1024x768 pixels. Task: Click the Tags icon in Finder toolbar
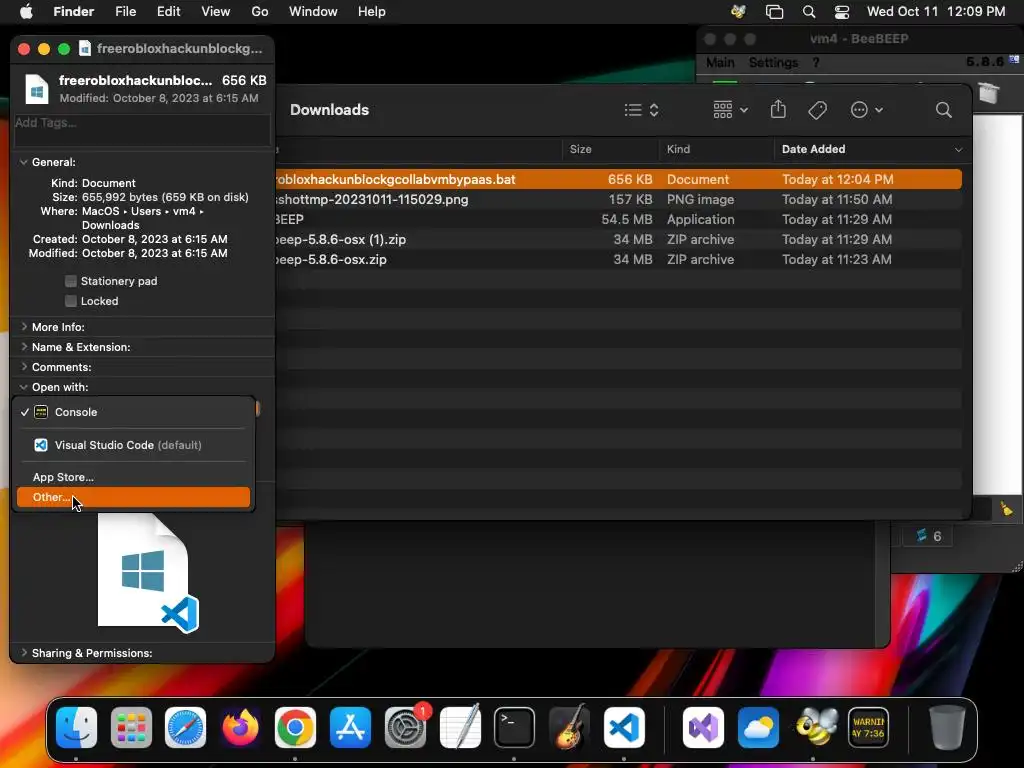[818, 110]
